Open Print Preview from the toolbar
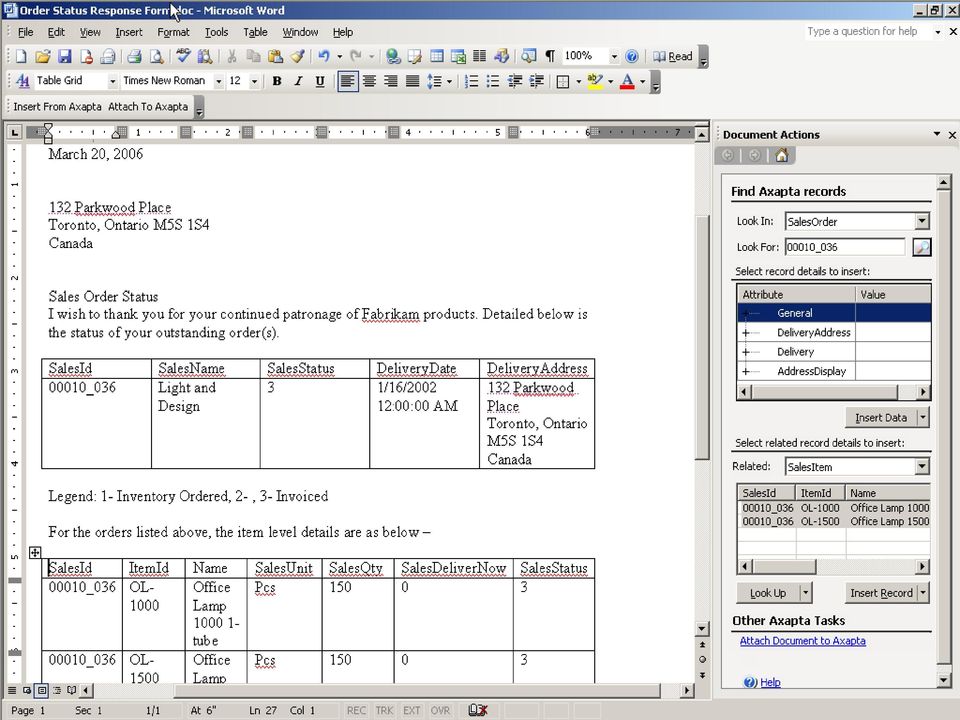Screen dimensions: 960x720 click(x=156, y=56)
